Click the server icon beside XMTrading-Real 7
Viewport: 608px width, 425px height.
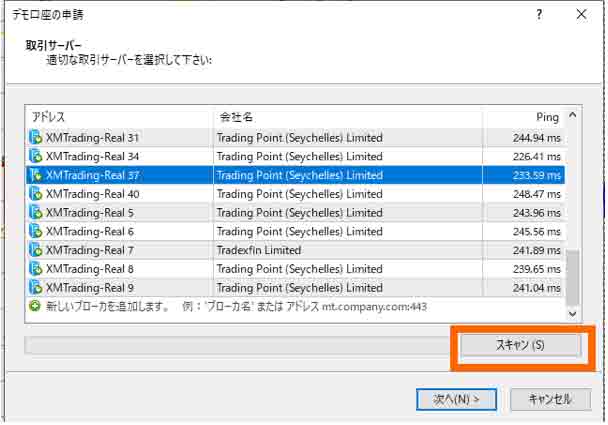click(36, 250)
